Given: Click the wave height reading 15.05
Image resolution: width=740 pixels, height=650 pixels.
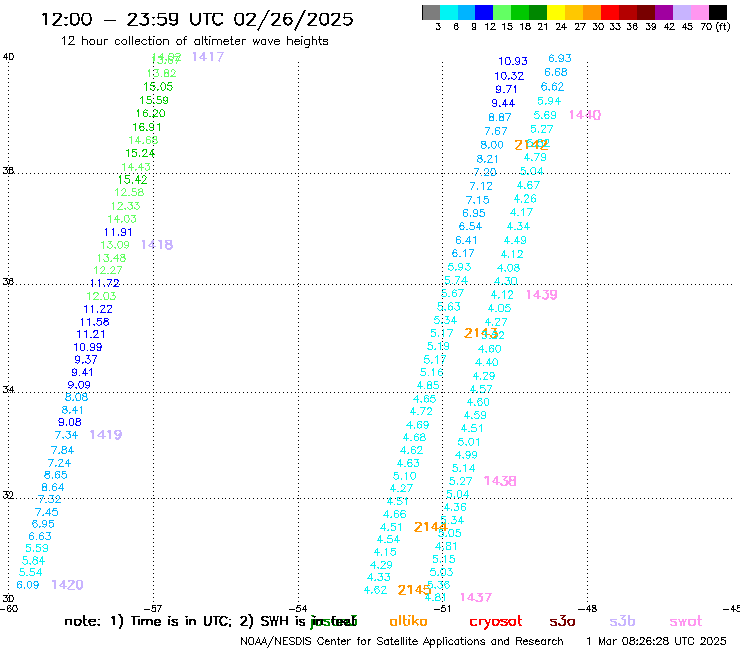Looking at the screenshot, I should [x=158, y=87].
